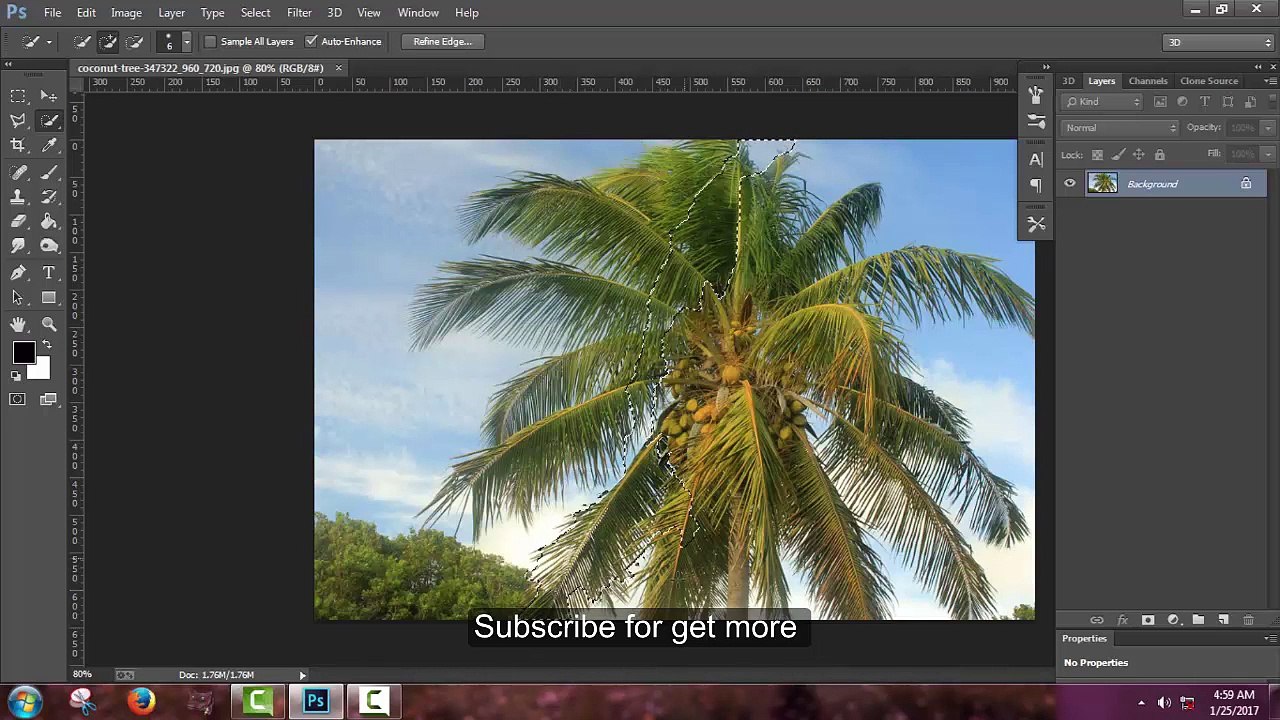Hide the Background layer eye icon
The height and width of the screenshot is (720, 1280).
pyautogui.click(x=1070, y=184)
